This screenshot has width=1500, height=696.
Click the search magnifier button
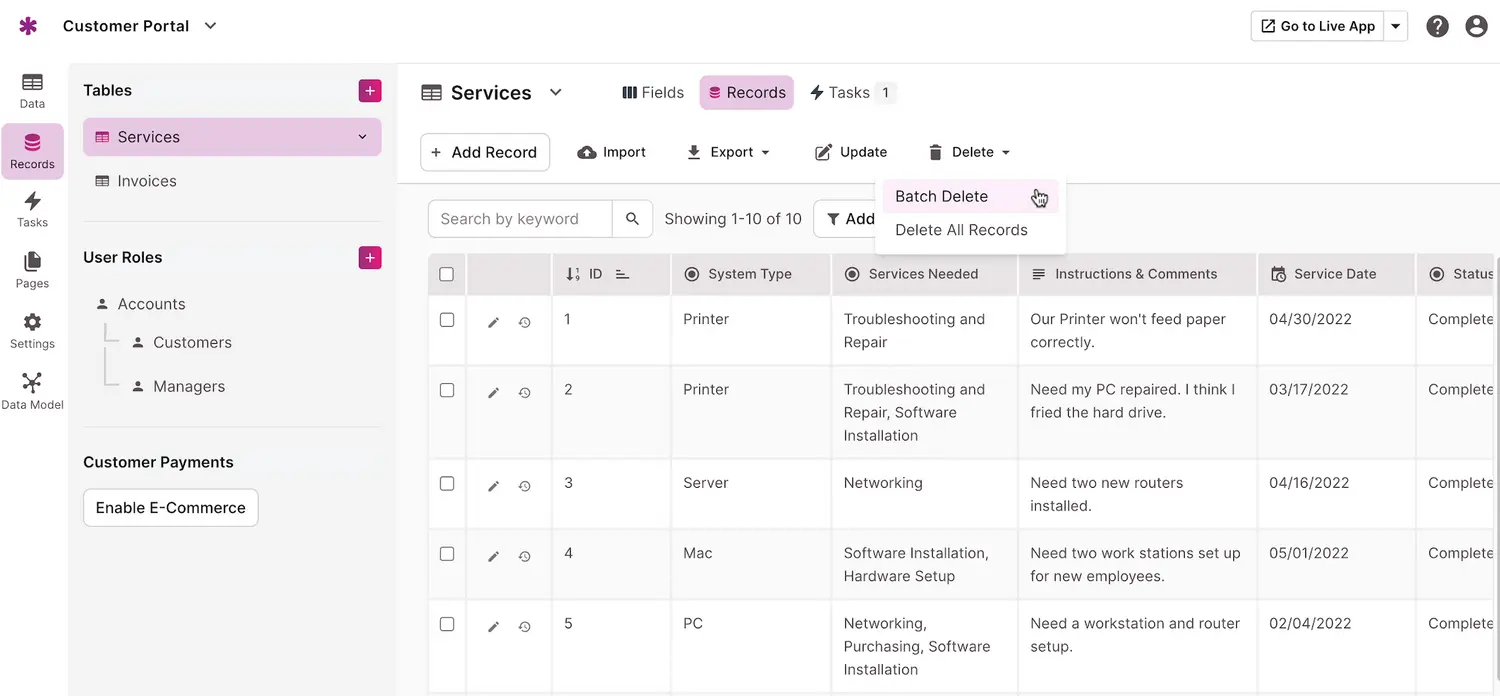click(x=632, y=219)
